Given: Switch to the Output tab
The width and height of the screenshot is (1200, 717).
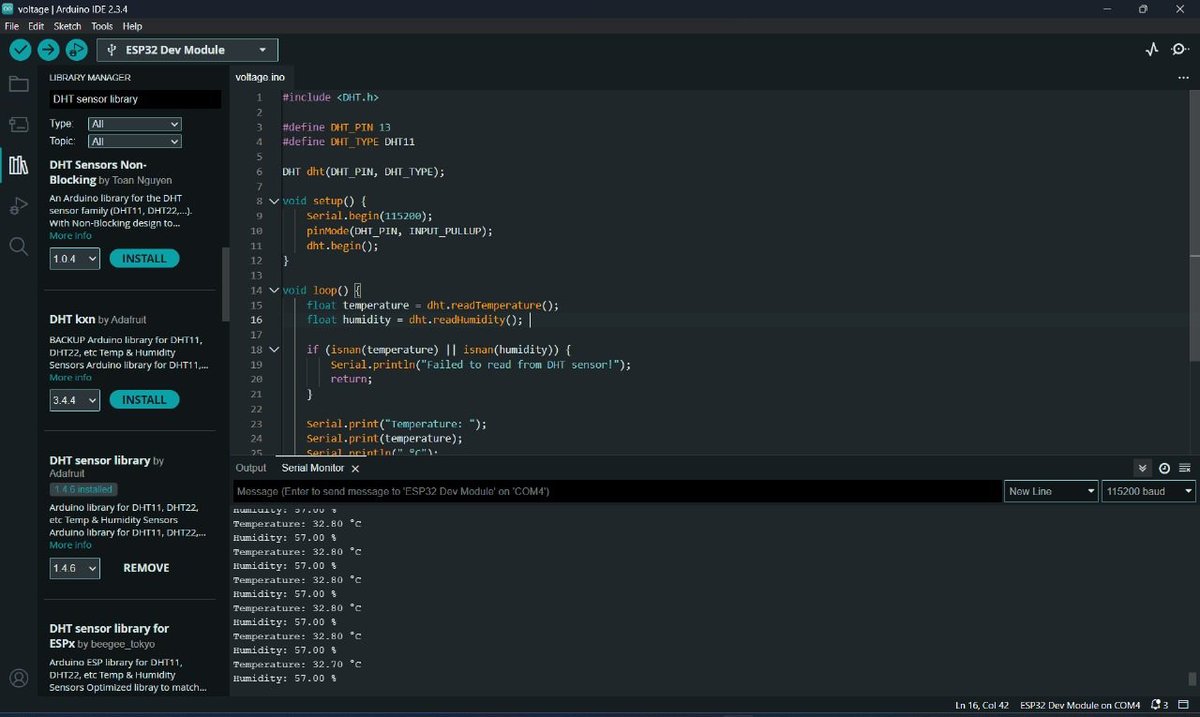Looking at the screenshot, I should tap(251, 468).
